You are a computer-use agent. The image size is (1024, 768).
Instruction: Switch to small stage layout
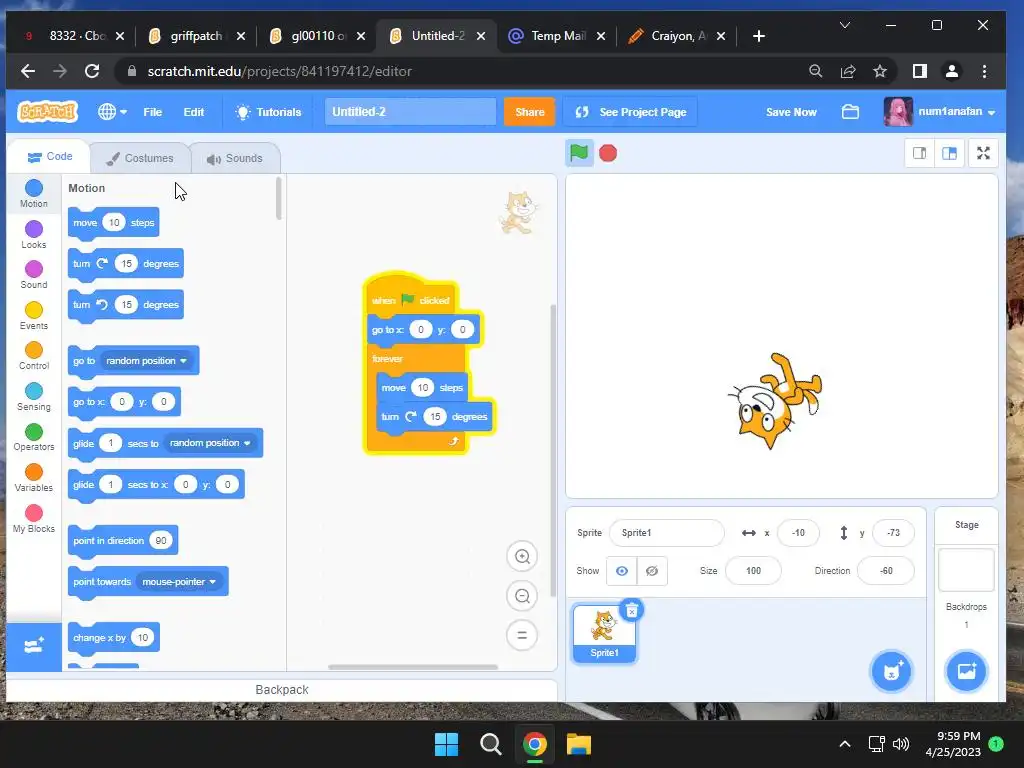pyautogui.click(x=920, y=153)
